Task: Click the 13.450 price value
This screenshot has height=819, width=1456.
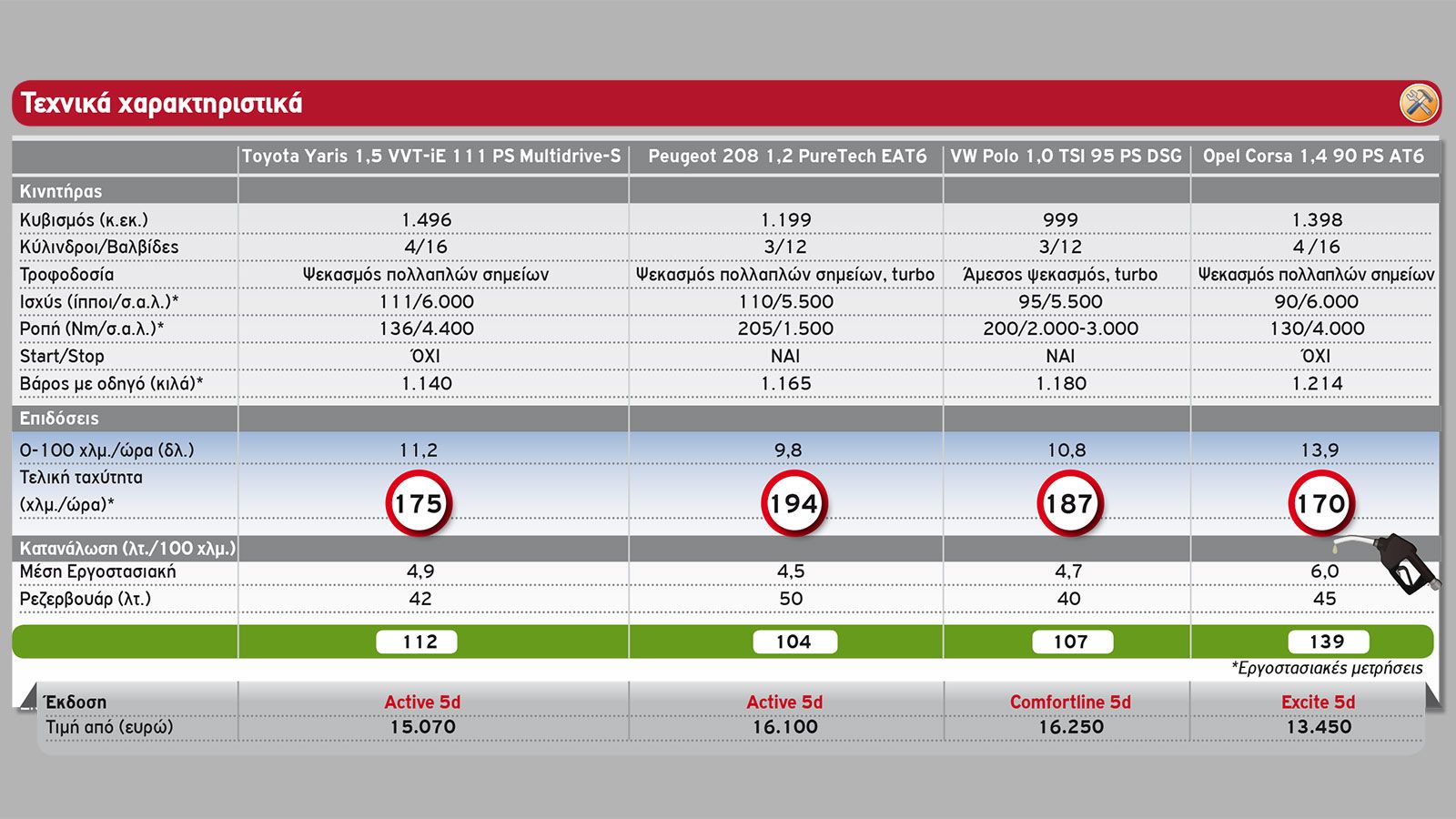Action: click(1319, 727)
